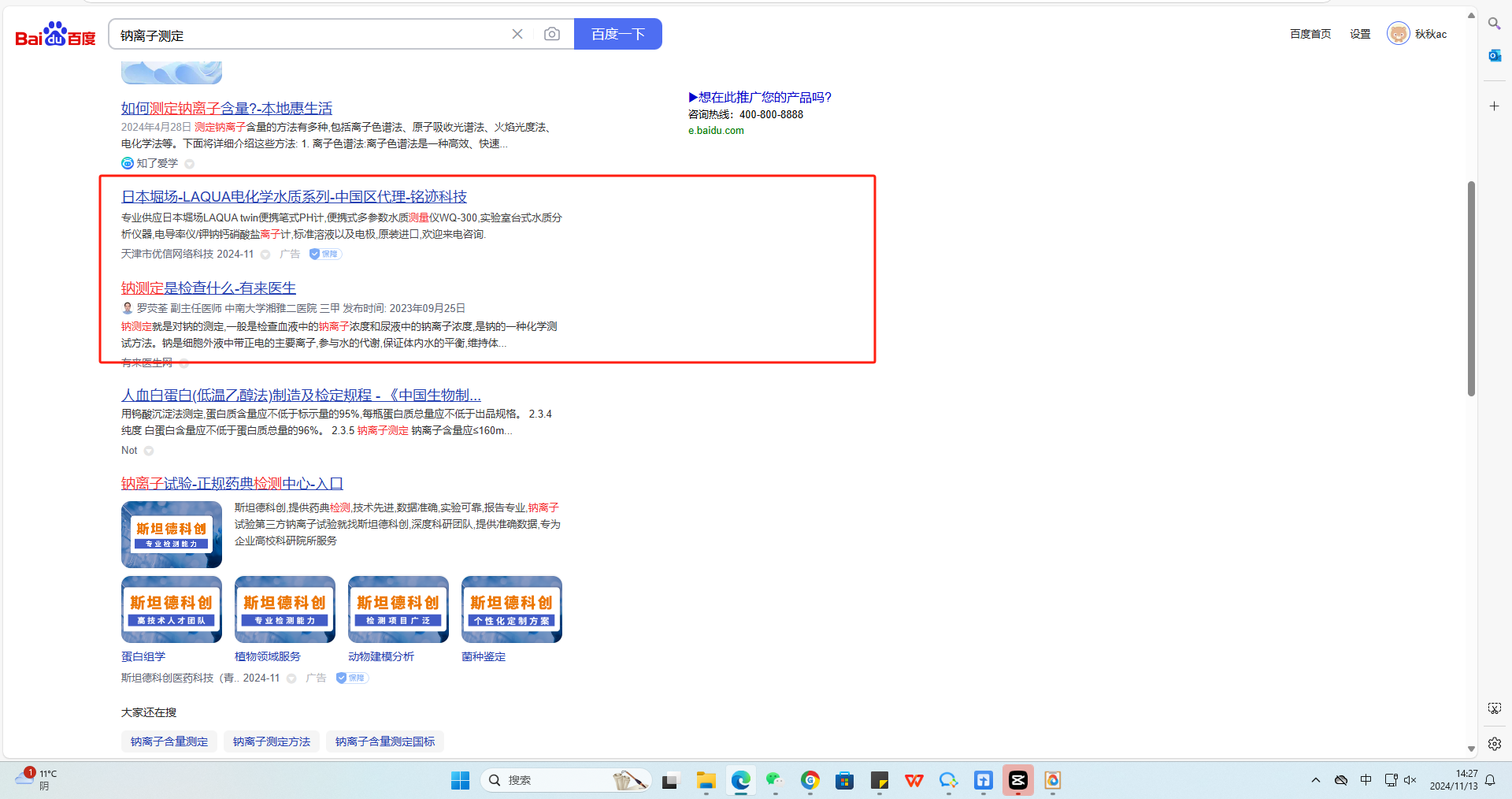1512x799 pixels.
Task: Open sidebar settings gear icon
Action: point(1494,743)
